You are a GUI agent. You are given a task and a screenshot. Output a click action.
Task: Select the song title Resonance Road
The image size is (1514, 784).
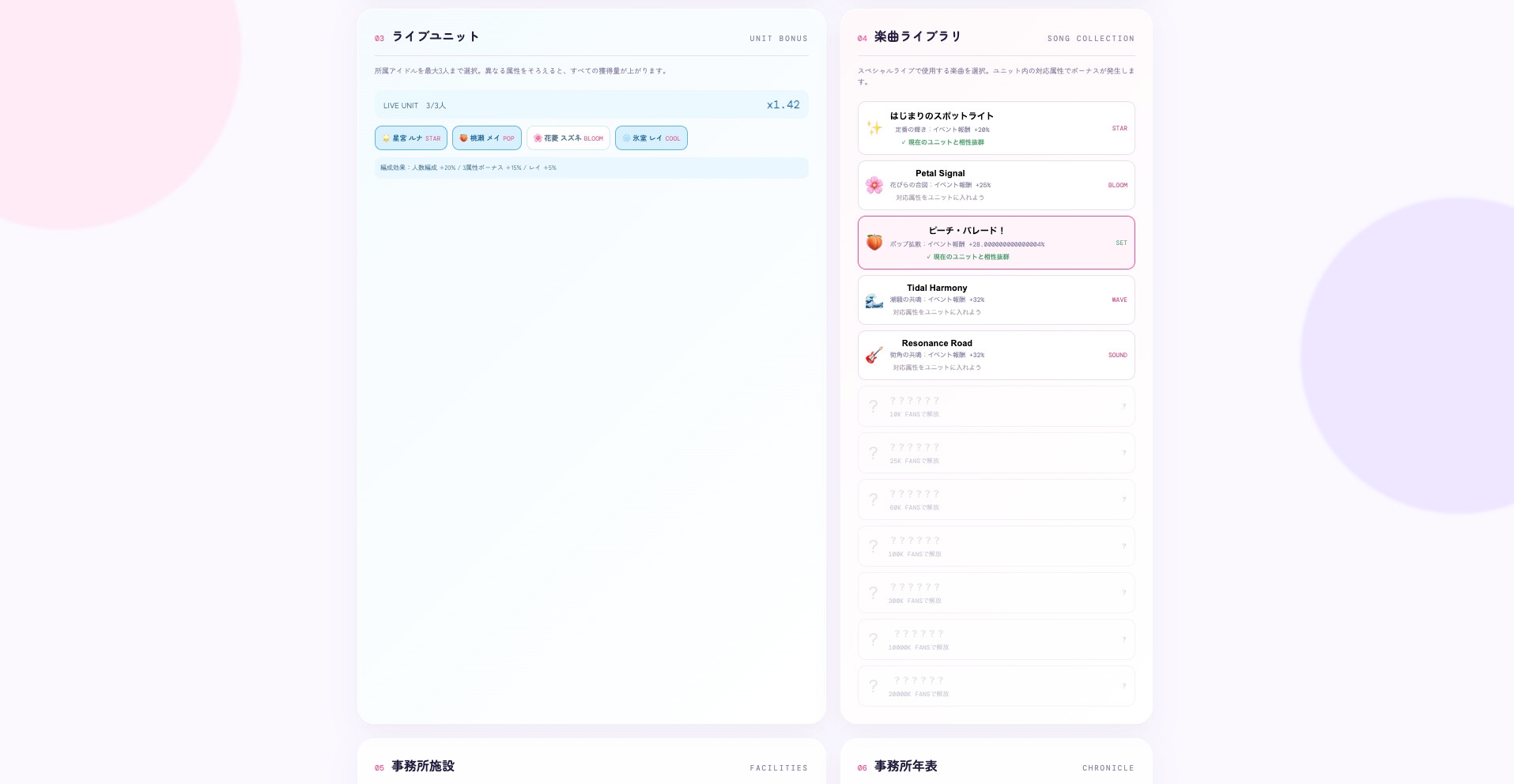[937, 343]
